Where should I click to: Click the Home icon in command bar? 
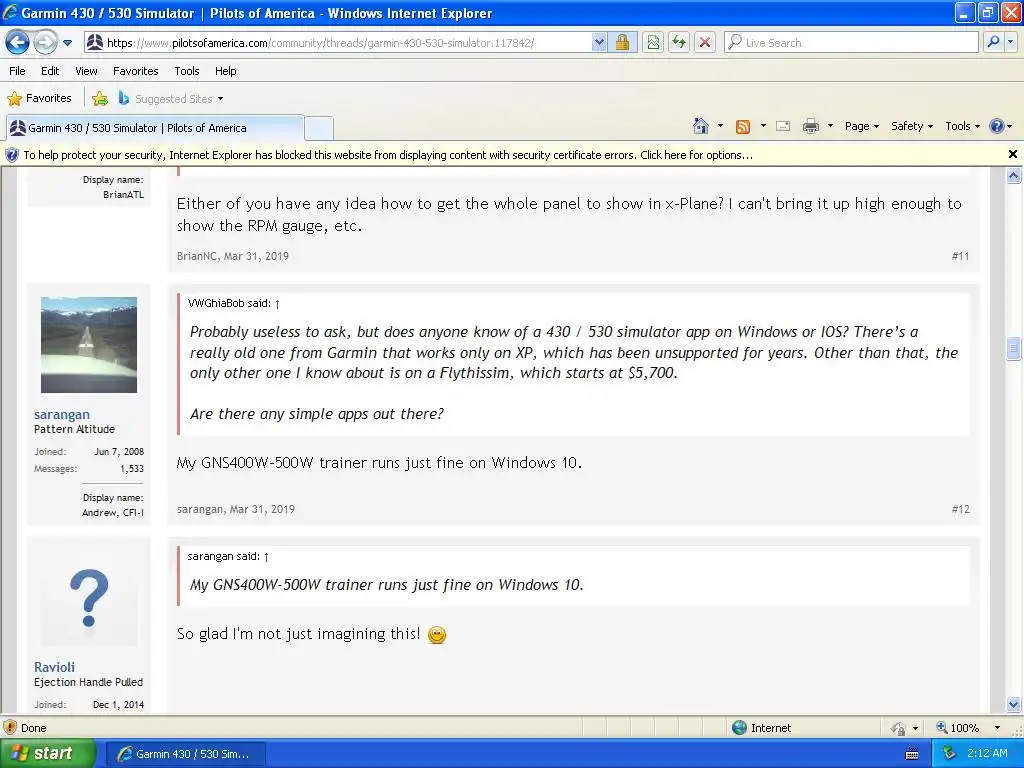pyautogui.click(x=701, y=126)
